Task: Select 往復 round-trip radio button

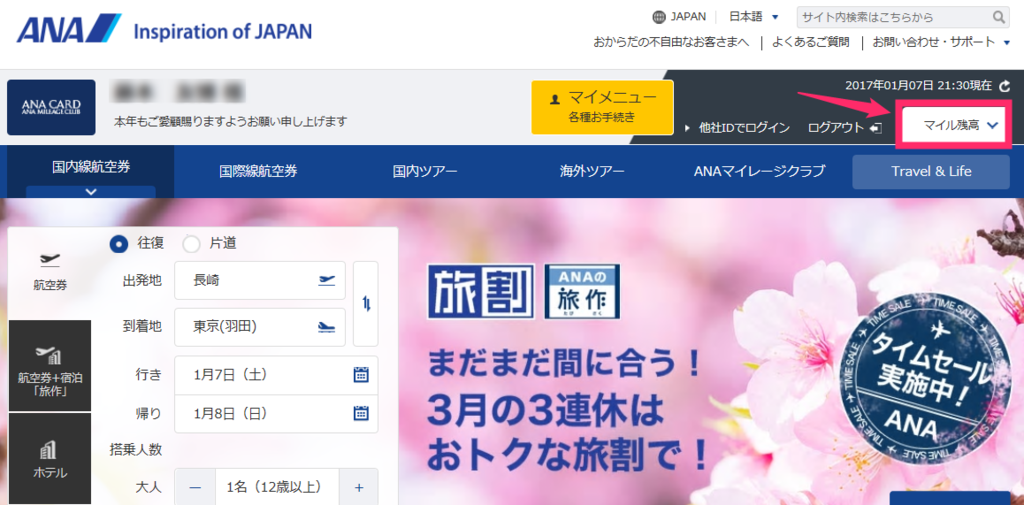Action: click(x=119, y=244)
